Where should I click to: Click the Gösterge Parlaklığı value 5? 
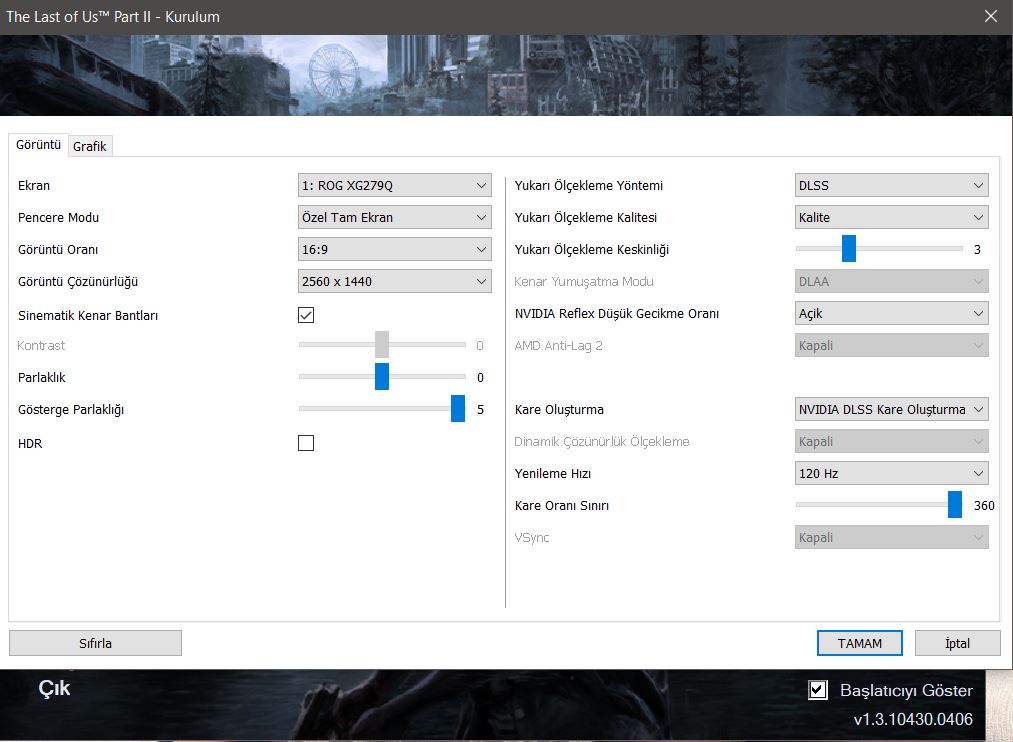tap(481, 409)
